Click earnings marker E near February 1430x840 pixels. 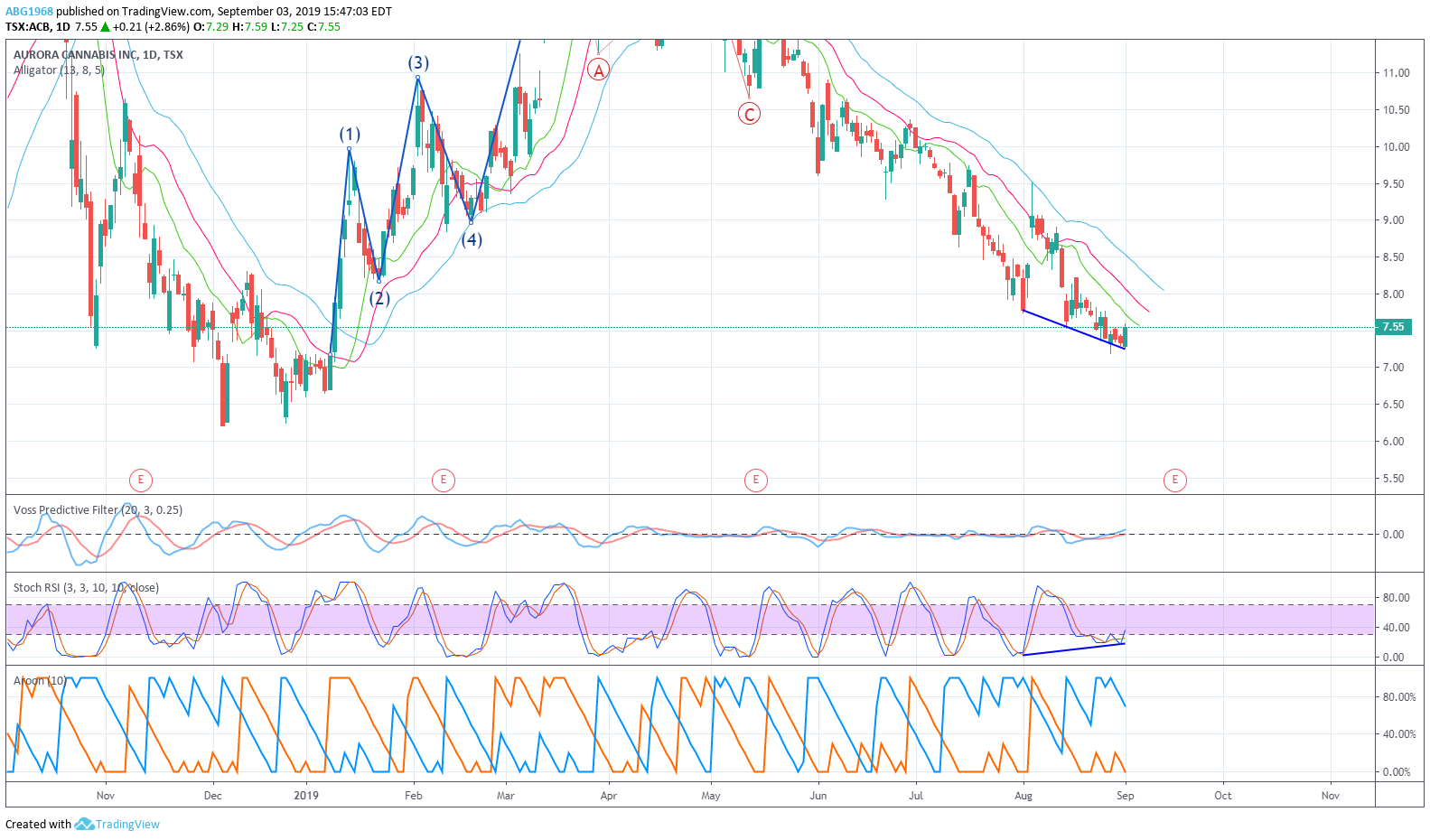coord(443,480)
